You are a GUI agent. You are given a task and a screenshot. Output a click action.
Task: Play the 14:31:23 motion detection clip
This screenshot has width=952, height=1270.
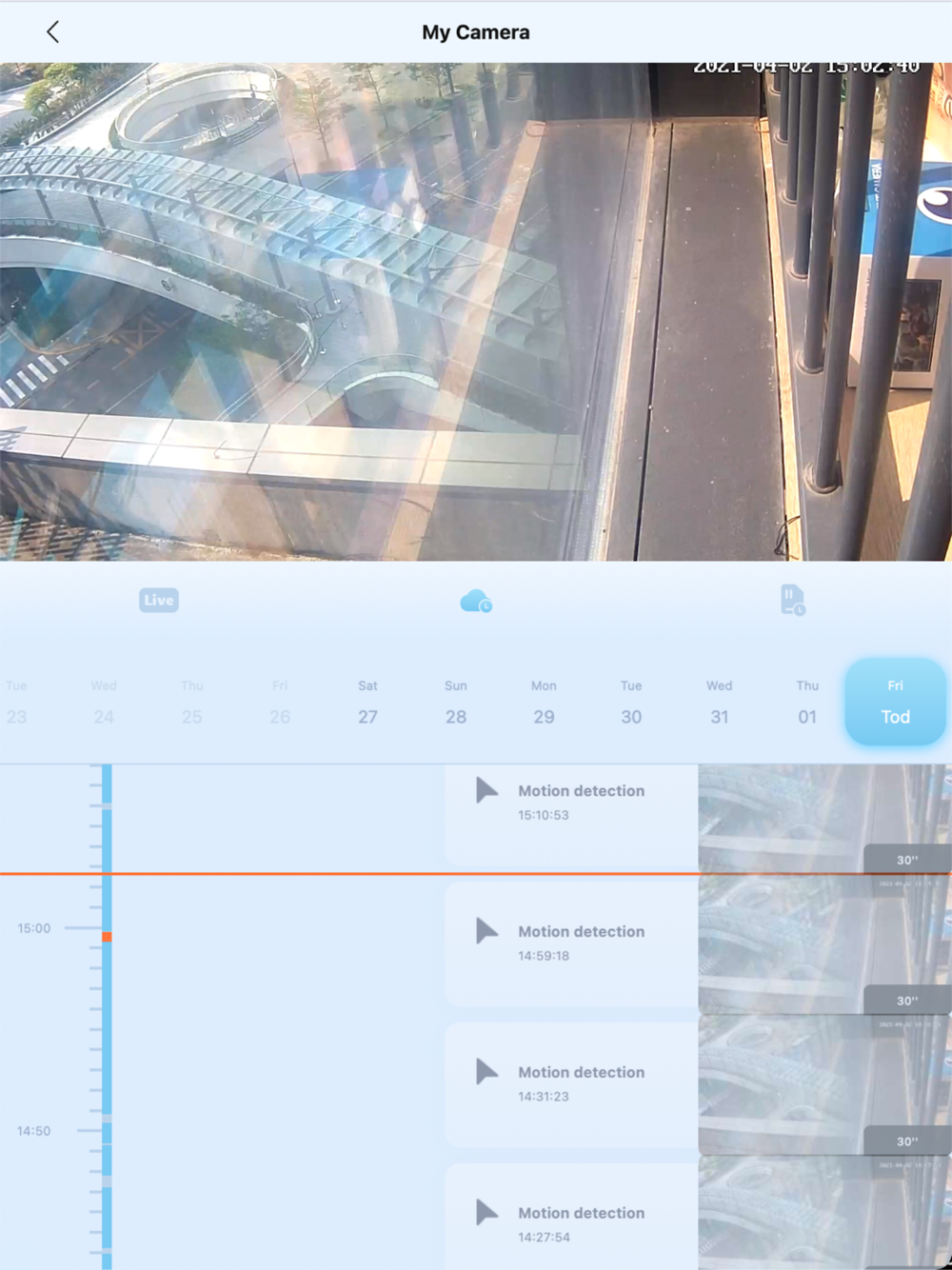tap(487, 1072)
